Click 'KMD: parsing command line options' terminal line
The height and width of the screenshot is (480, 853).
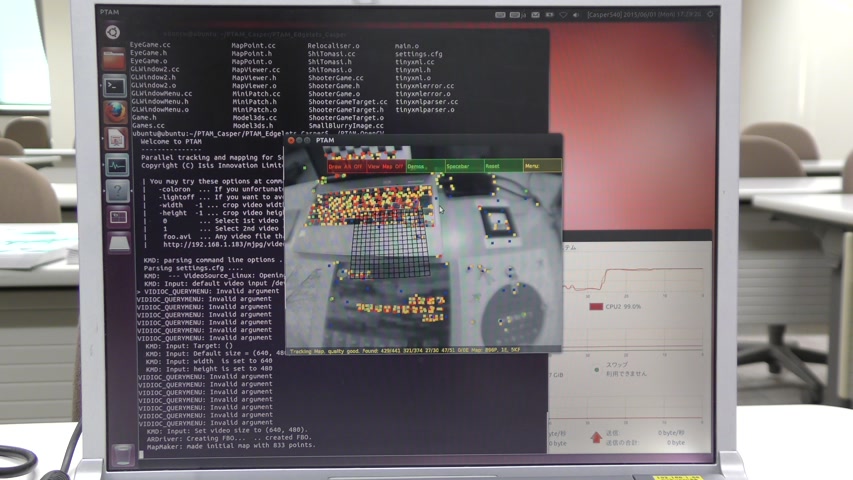point(213,260)
